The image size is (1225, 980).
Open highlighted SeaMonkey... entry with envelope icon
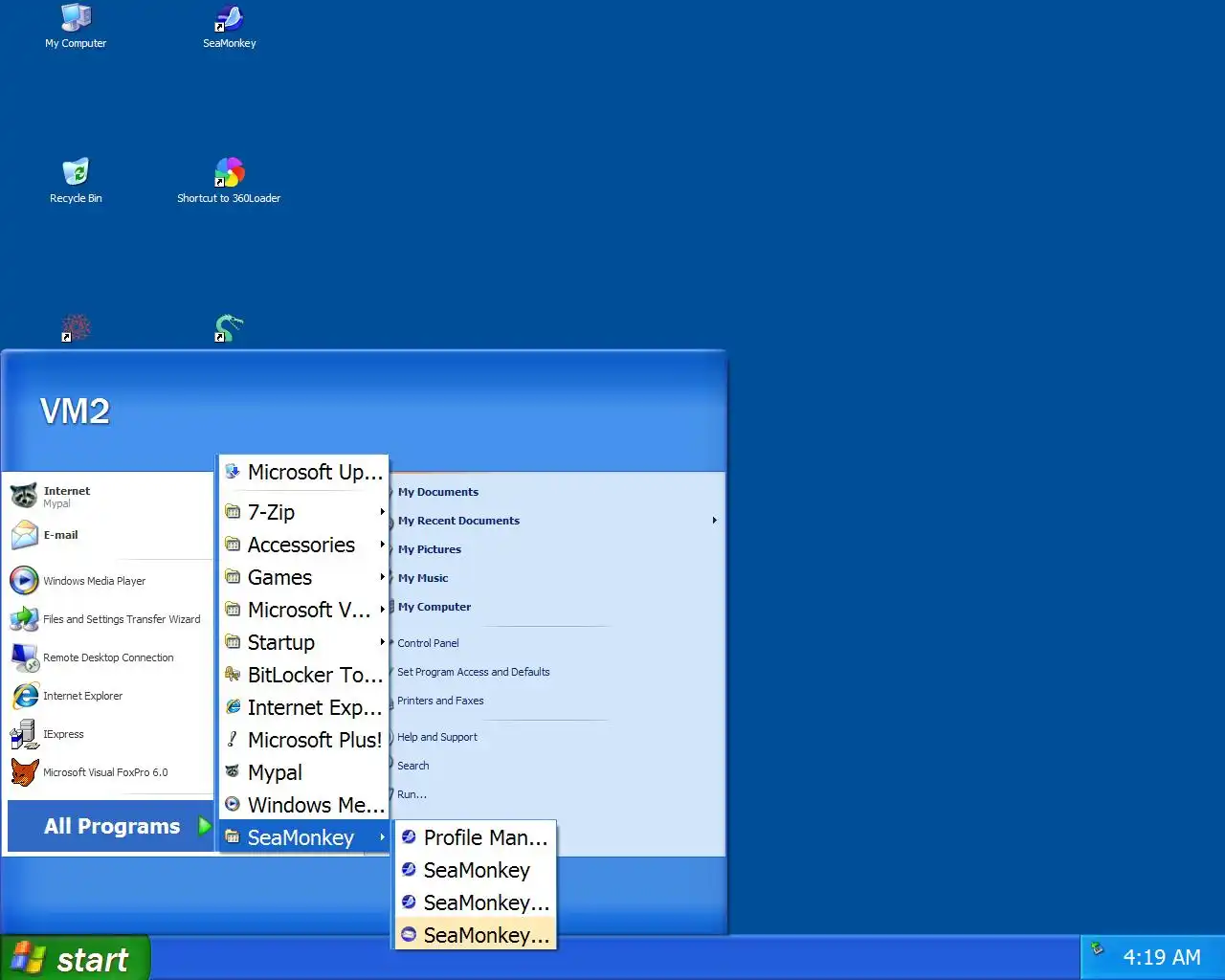tap(475, 935)
